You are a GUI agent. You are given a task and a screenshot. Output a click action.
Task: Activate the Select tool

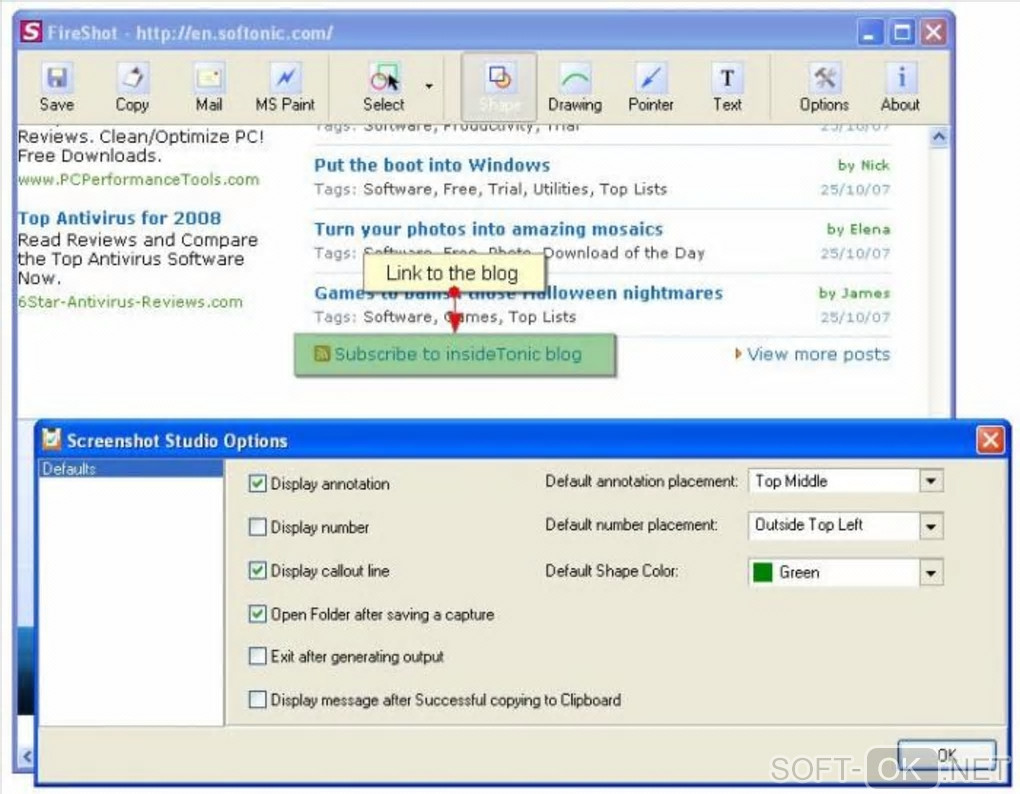click(383, 88)
